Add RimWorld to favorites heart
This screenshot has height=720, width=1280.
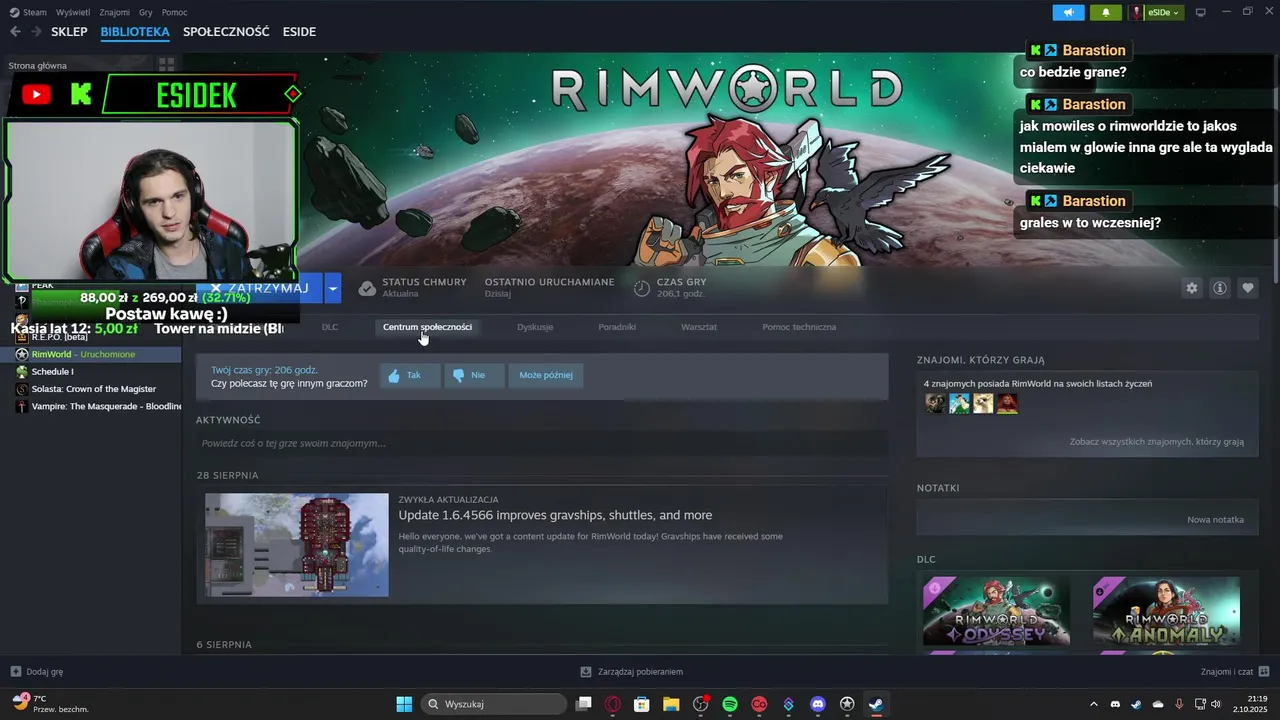tap(1248, 288)
